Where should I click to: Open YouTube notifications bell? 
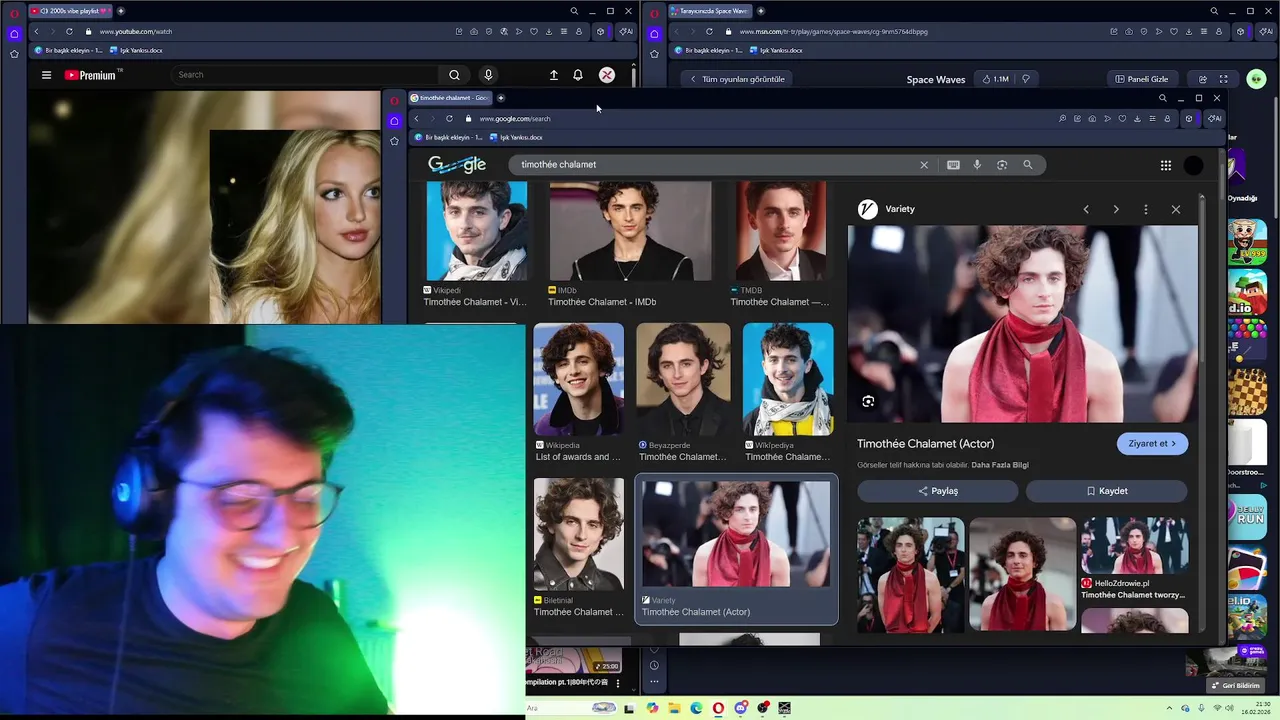[578, 75]
